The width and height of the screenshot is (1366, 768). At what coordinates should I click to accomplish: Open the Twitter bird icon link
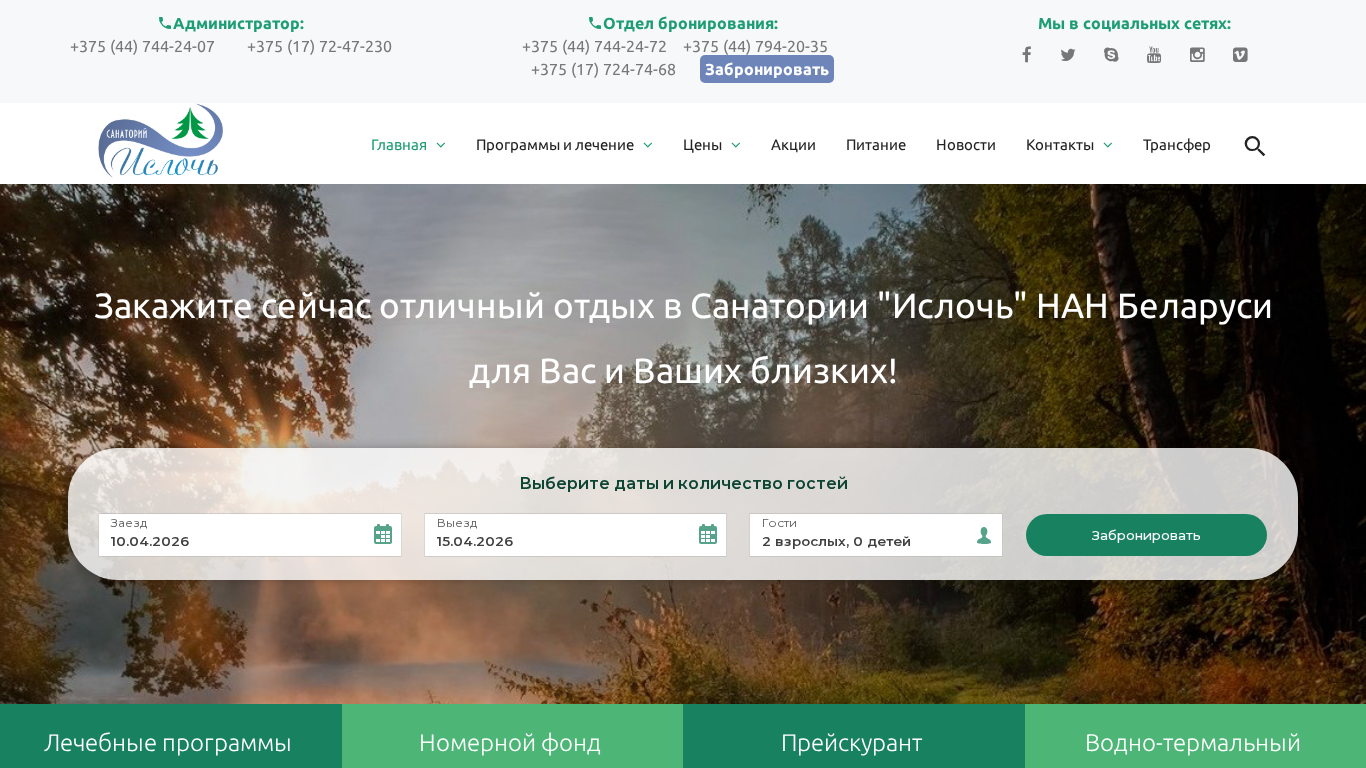[x=1068, y=55]
